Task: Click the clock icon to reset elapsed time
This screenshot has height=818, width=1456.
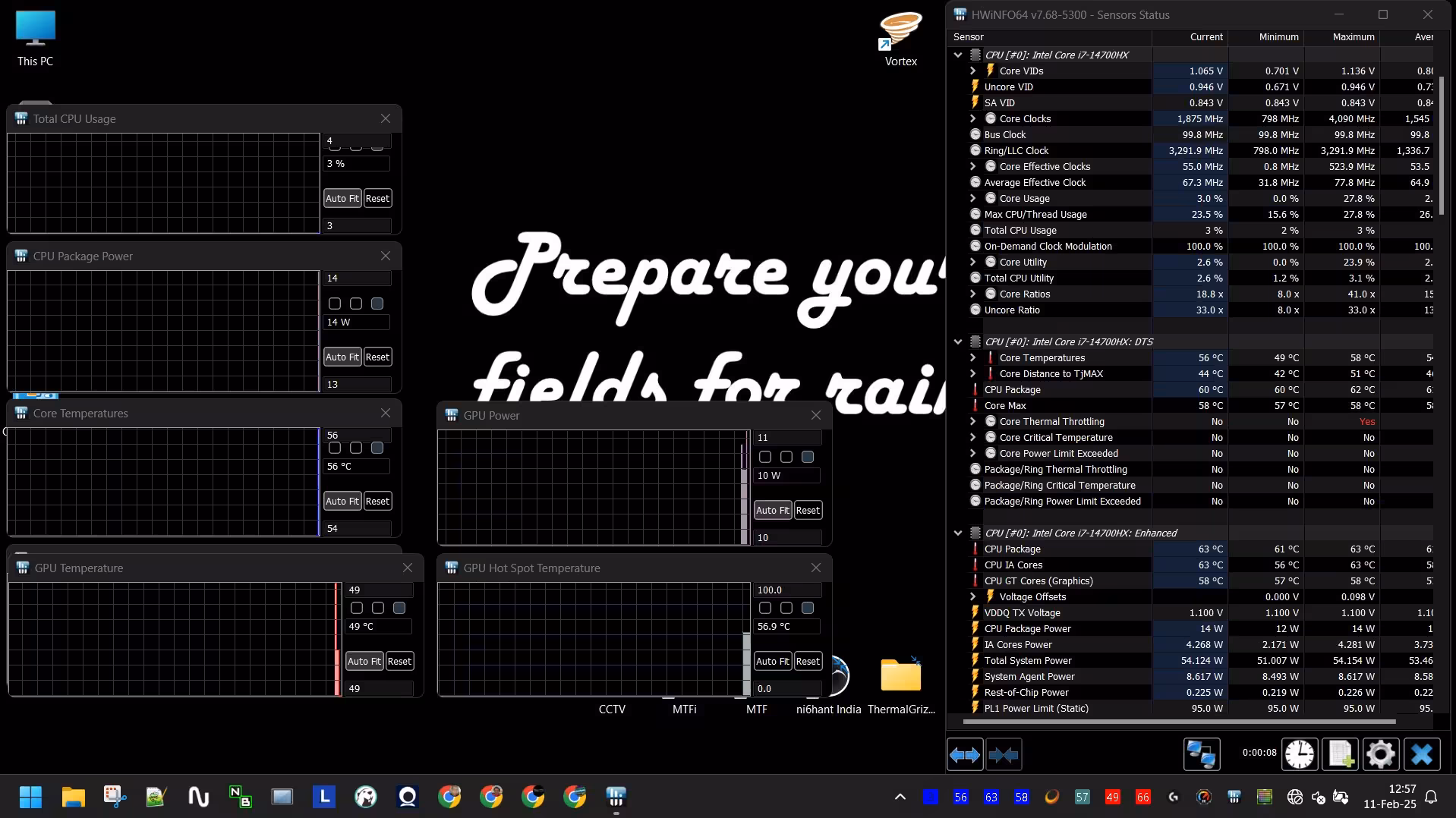Action: [1299, 754]
